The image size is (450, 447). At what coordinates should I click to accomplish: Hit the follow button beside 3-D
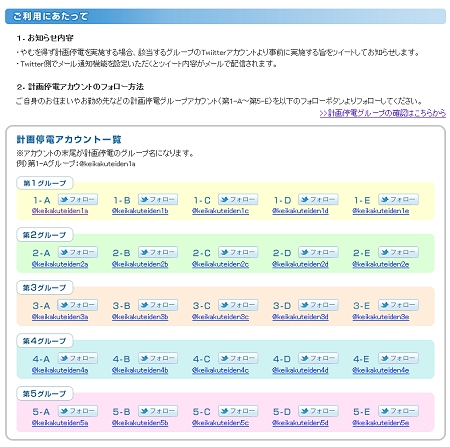[x=318, y=305]
